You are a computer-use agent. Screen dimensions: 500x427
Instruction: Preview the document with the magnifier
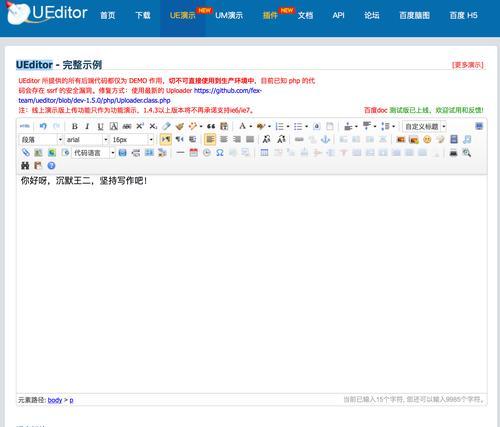point(467,153)
